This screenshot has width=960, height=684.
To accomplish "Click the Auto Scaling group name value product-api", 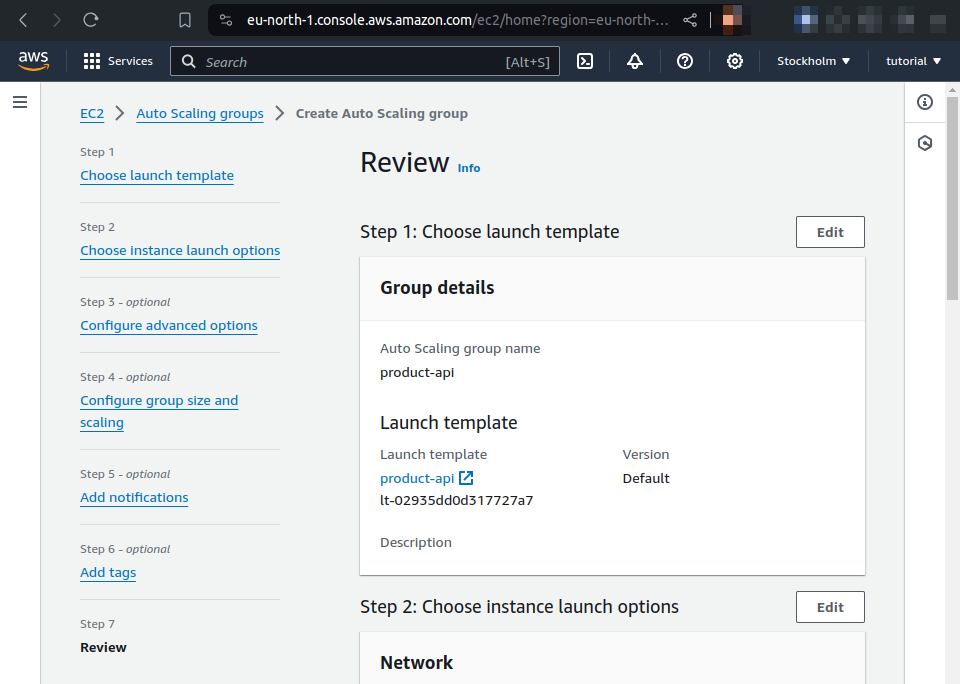I will click(417, 372).
